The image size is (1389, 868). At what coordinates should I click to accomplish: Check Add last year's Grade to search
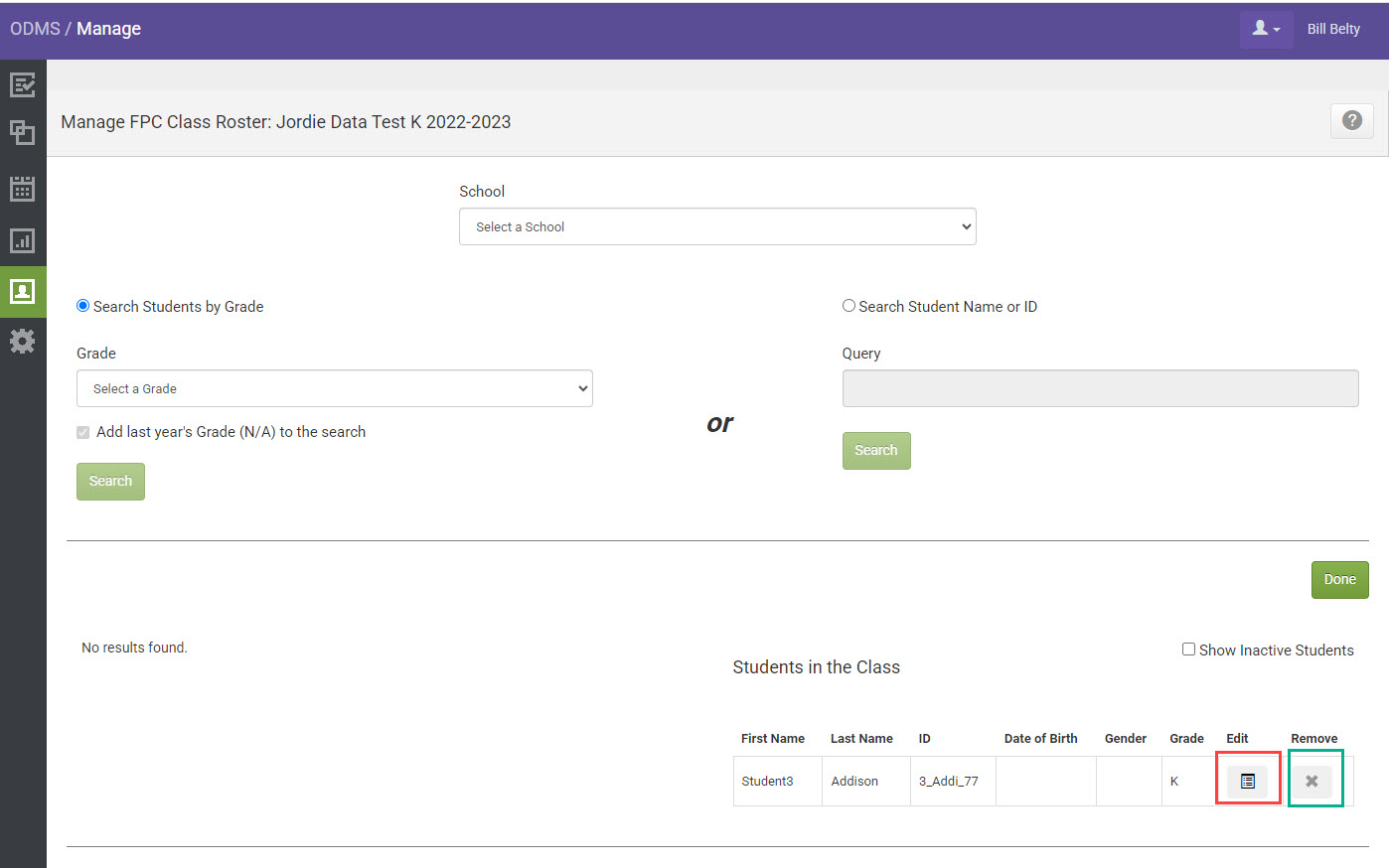pyautogui.click(x=82, y=432)
